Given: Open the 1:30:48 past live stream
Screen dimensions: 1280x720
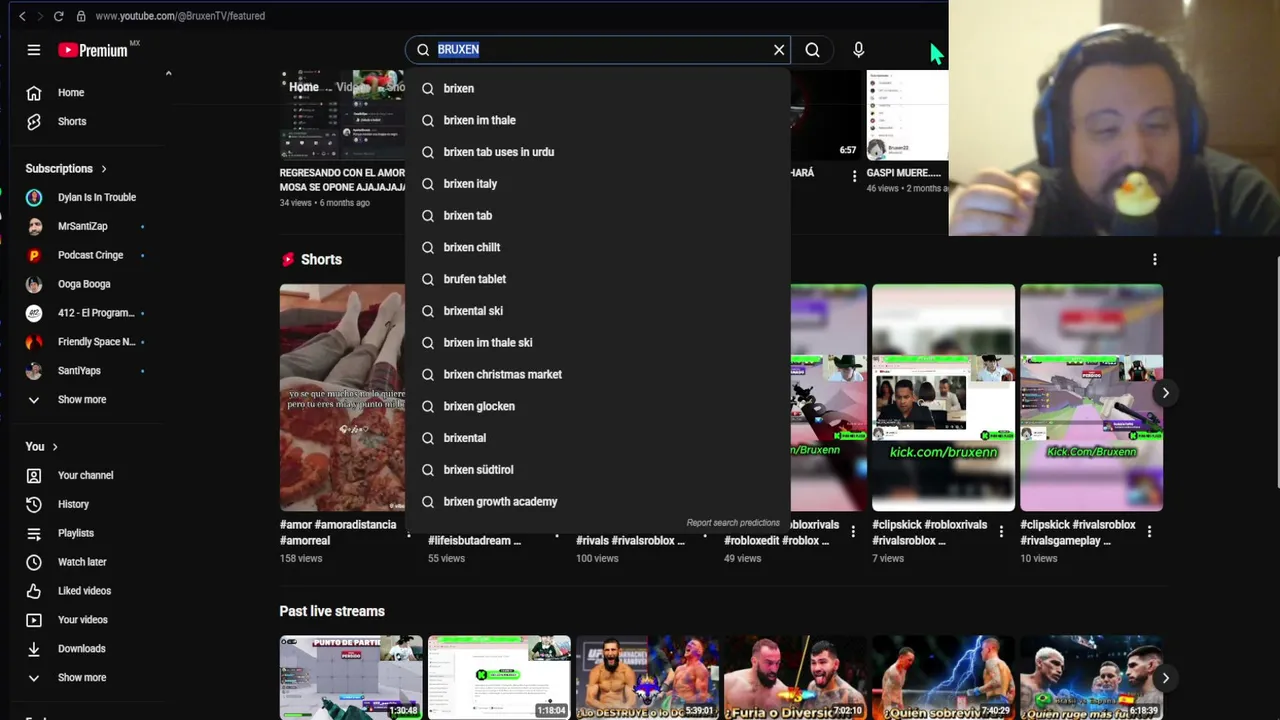Looking at the screenshot, I should (x=351, y=677).
